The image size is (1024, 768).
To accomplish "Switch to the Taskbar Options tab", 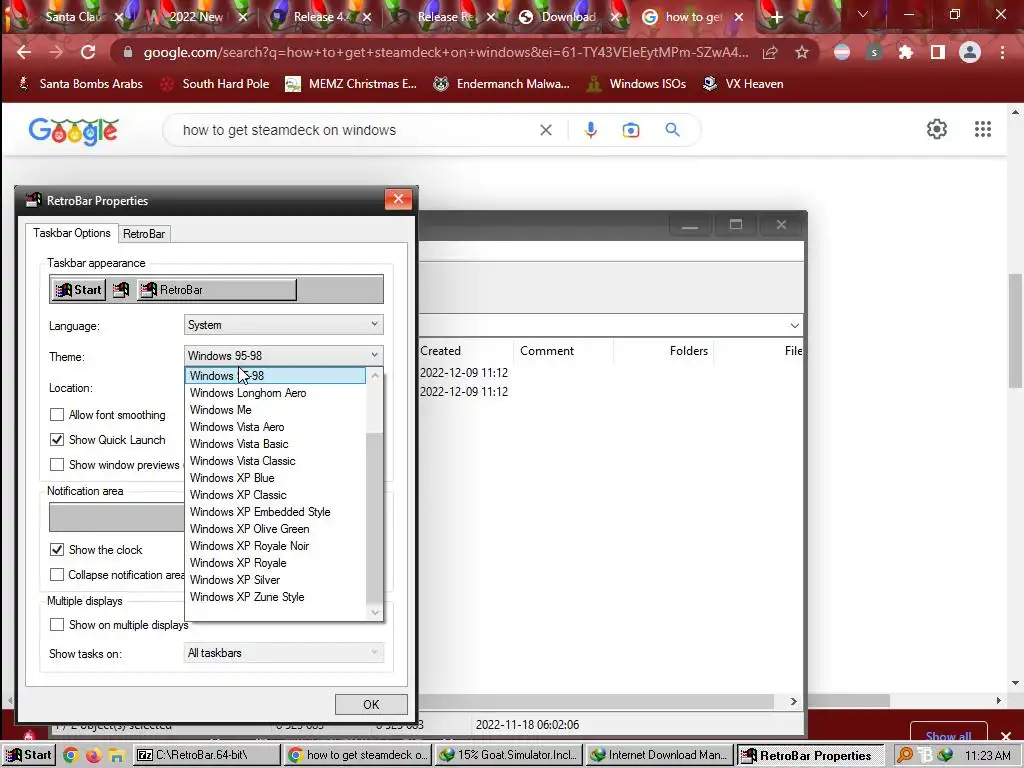I will tap(72, 232).
